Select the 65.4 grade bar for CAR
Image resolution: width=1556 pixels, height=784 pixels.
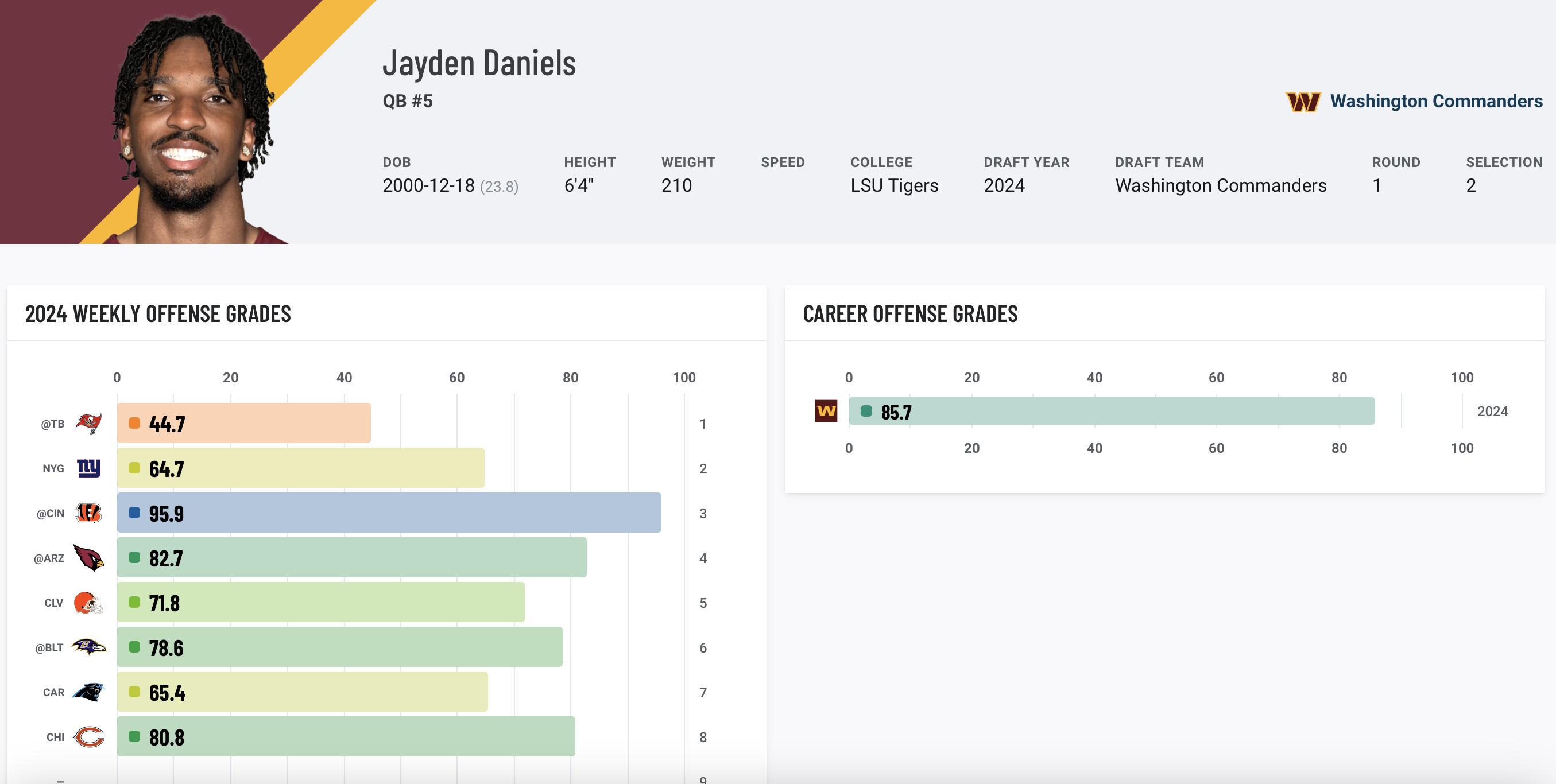303,692
